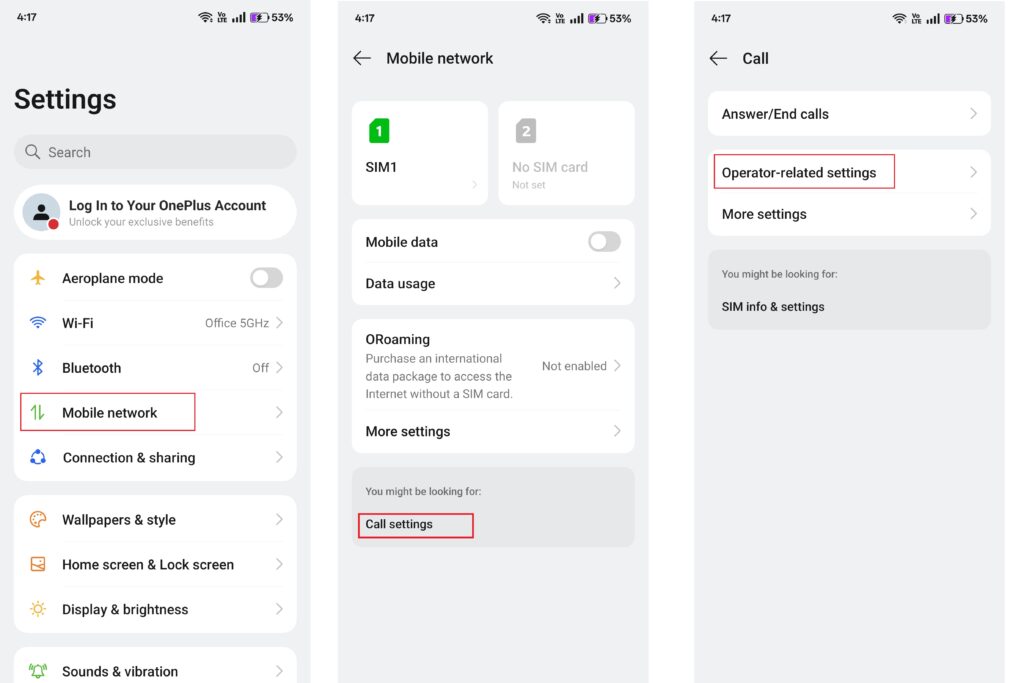Tap the Display & brightness sun icon
1024x683 pixels.
[38, 609]
